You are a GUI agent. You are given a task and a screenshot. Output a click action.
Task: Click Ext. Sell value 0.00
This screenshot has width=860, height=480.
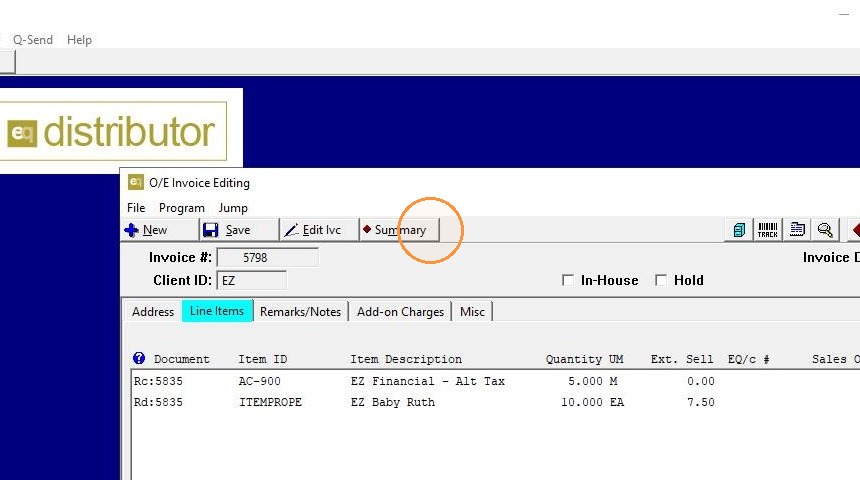[x=701, y=381]
